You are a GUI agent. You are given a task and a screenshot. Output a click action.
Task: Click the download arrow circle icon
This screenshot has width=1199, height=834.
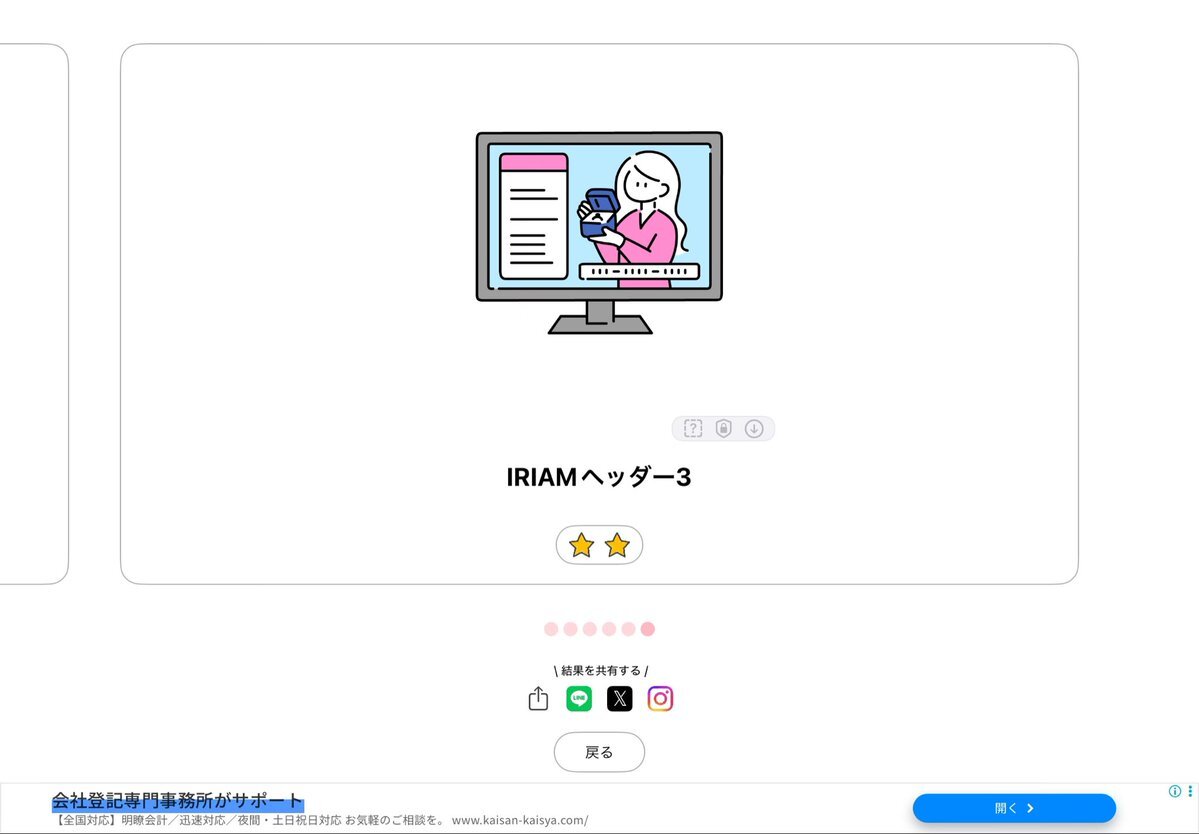point(754,428)
